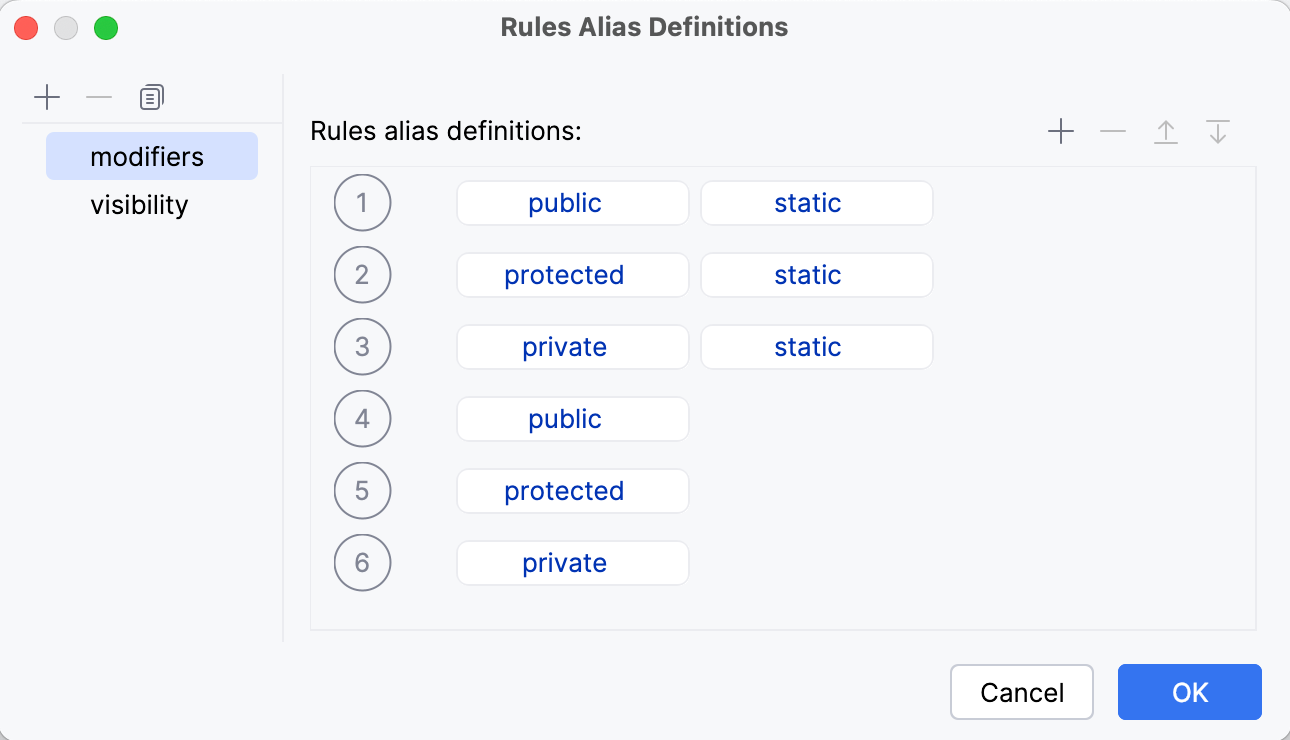Viewport: 1290px width, 740px height.
Task: Click the remove alias definition minus icon
Action: point(1113,131)
